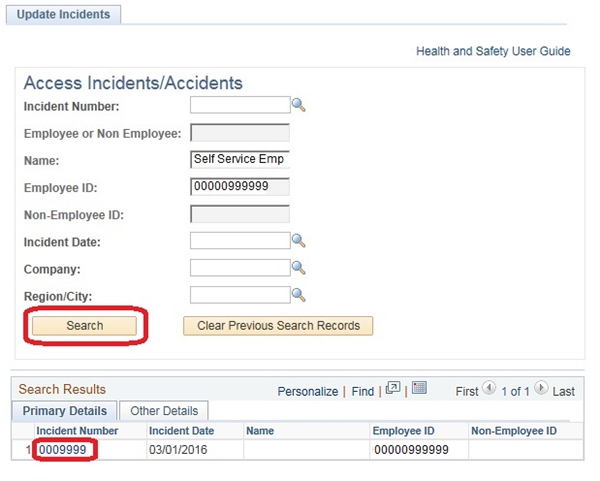Viewport: 600px width, 481px height.
Task: Click the View All popup icon
Action: coord(393,389)
